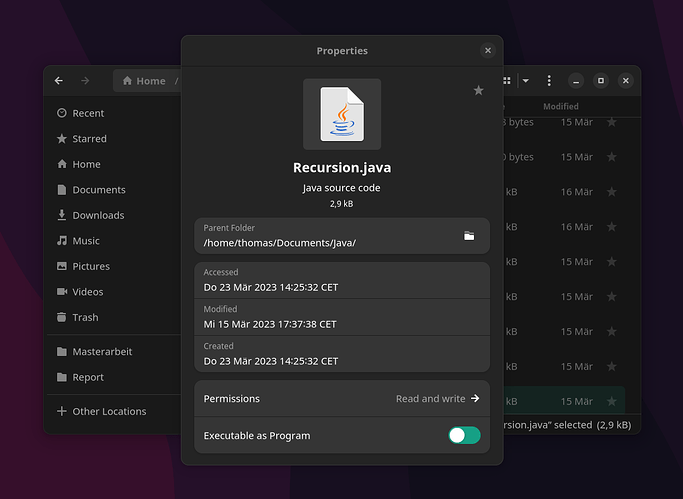The image size is (683, 499).
Task: Click the Accessed date value
Action: [270, 287]
